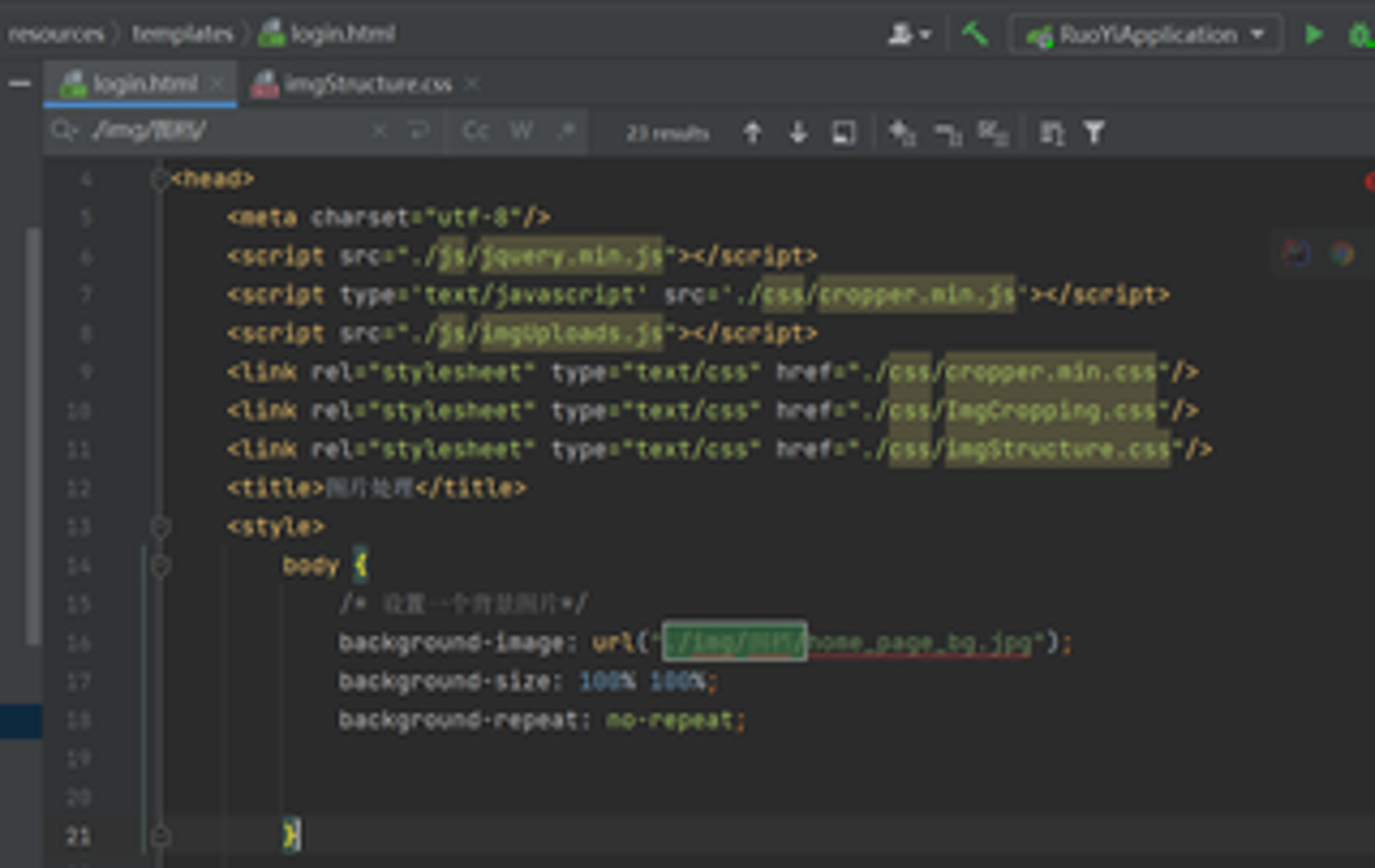Click the green Build hammer icon
This screenshot has width=1375, height=868.
(x=975, y=34)
